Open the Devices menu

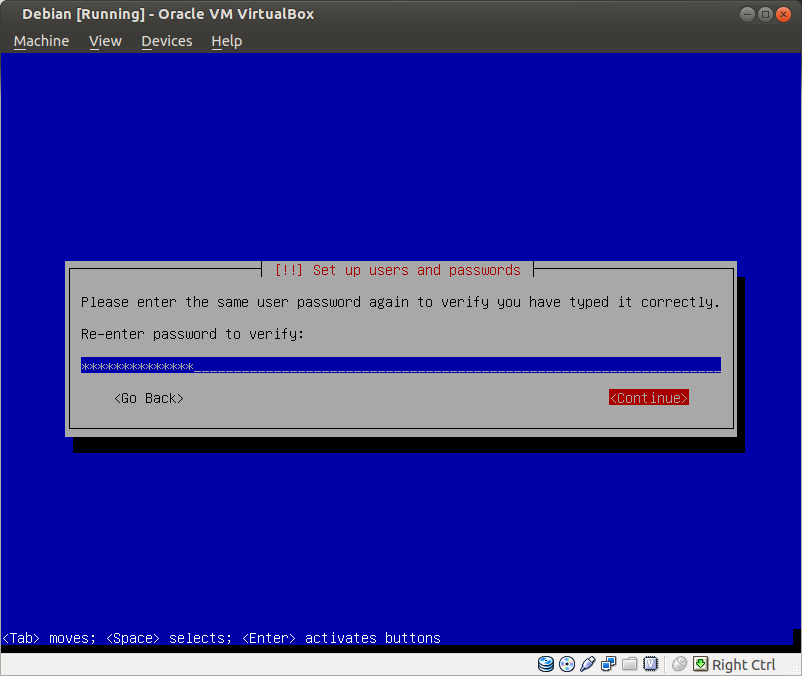pos(166,41)
